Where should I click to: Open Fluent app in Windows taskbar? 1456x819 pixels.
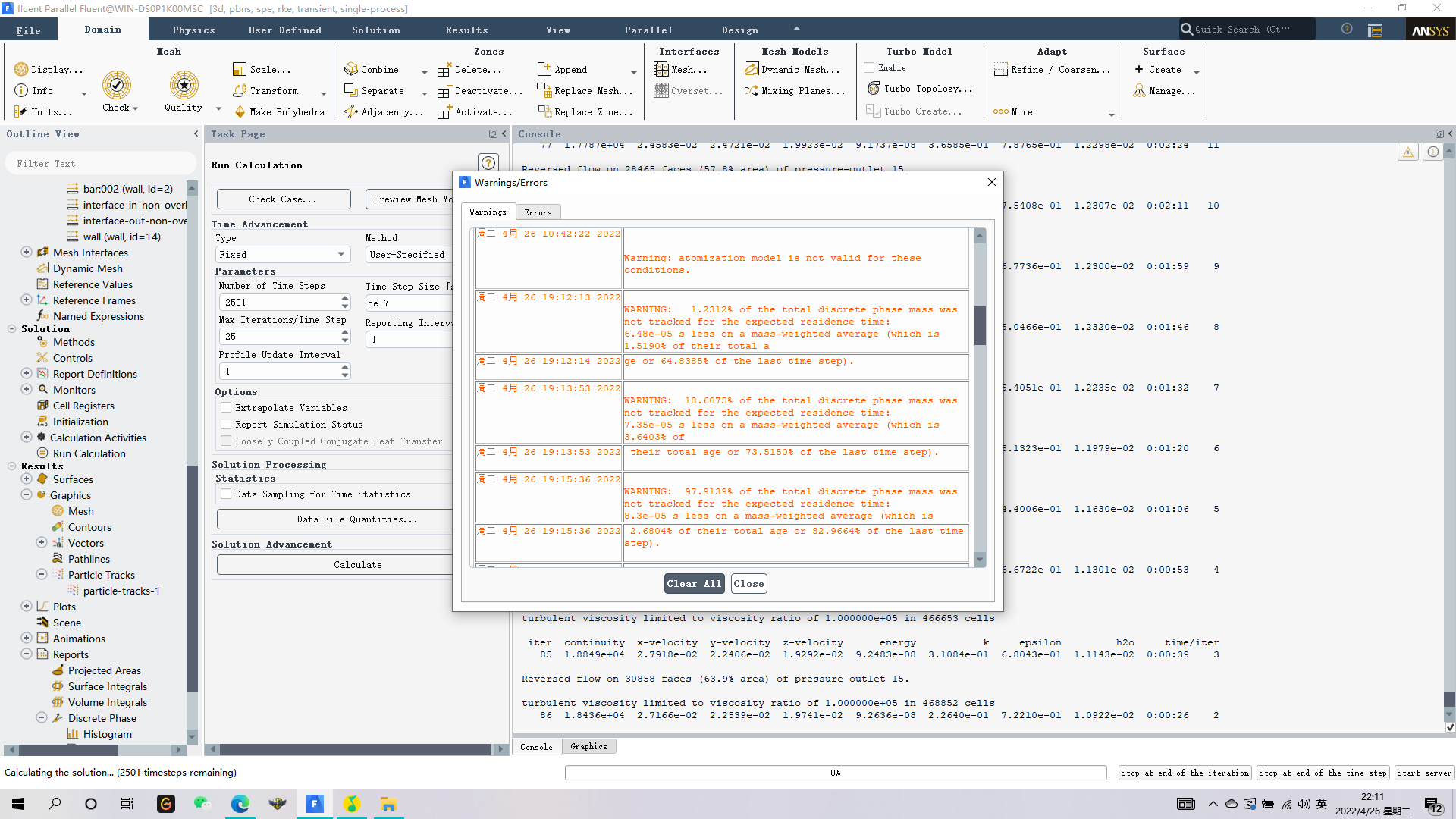[x=315, y=804]
